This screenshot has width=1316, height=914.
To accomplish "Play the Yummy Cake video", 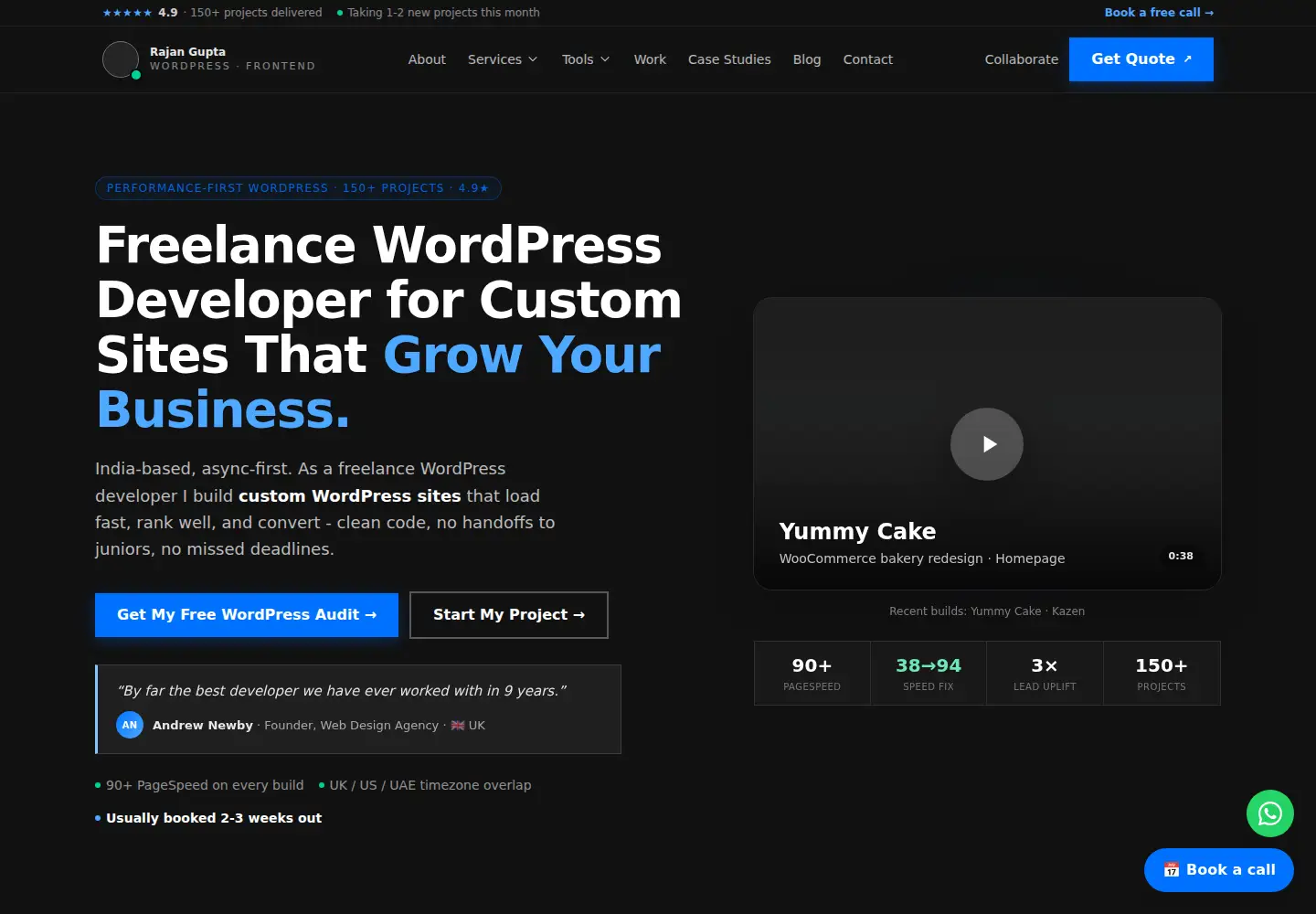I will pyautogui.click(x=987, y=444).
